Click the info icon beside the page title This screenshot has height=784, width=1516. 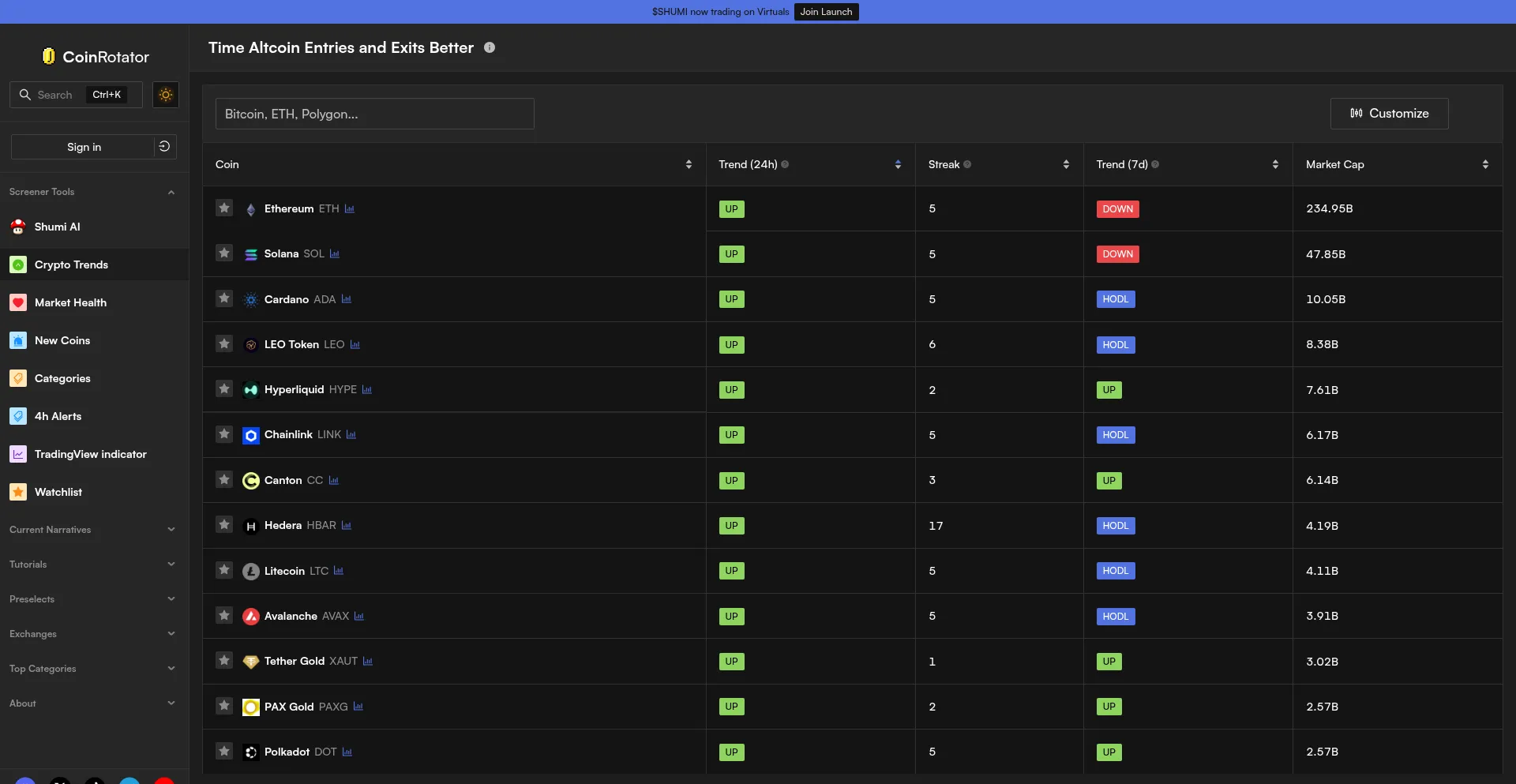coord(490,47)
